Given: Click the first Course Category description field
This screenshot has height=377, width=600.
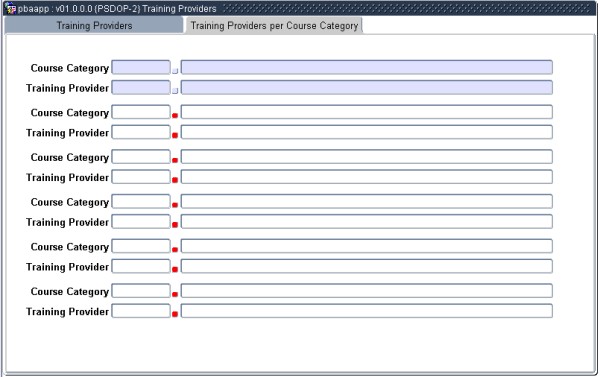Looking at the screenshot, I should [x=367, y=67].
